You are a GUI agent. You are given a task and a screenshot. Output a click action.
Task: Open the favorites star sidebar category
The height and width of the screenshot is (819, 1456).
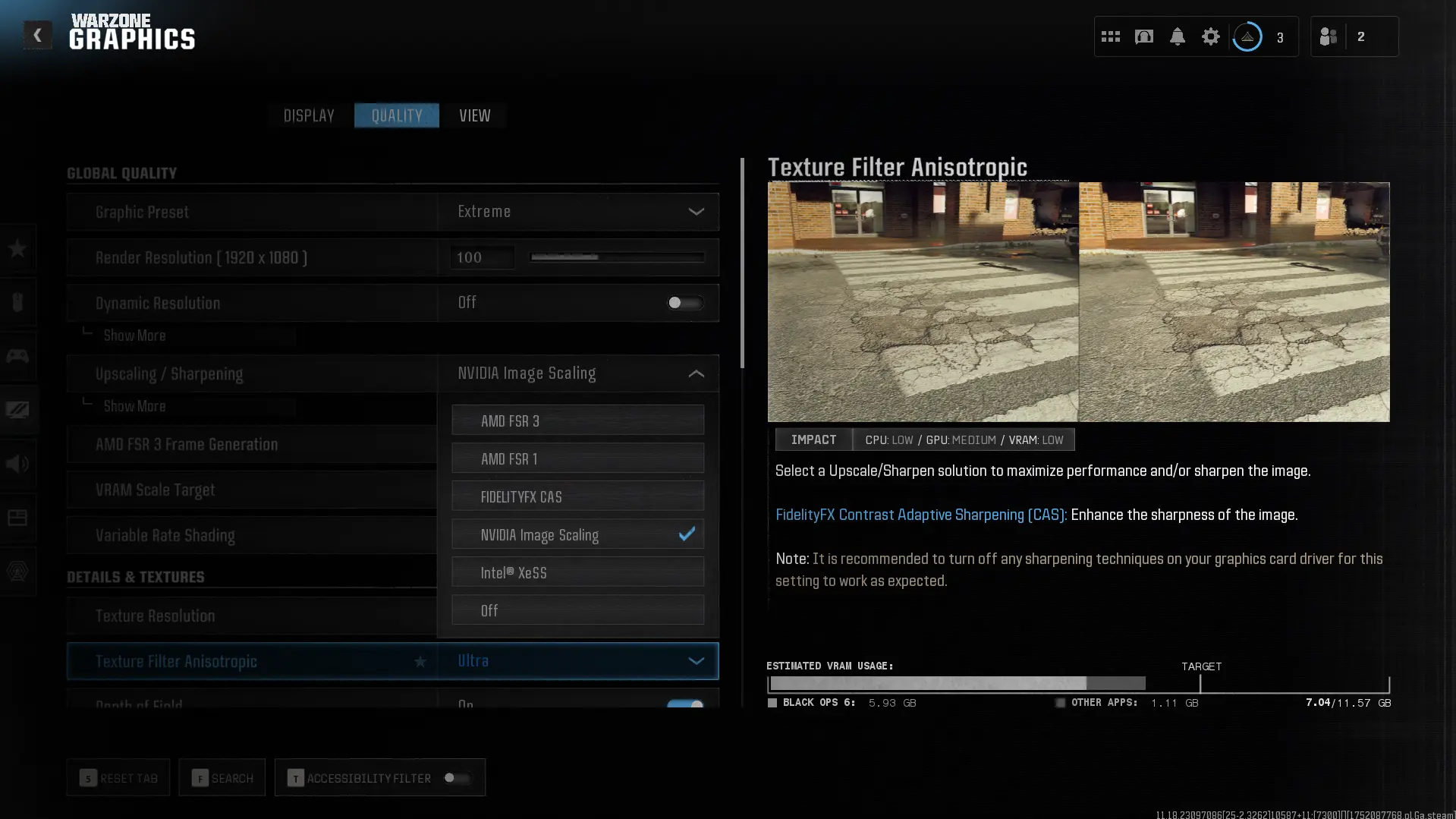pyautogui.click(x=17, y=248)
